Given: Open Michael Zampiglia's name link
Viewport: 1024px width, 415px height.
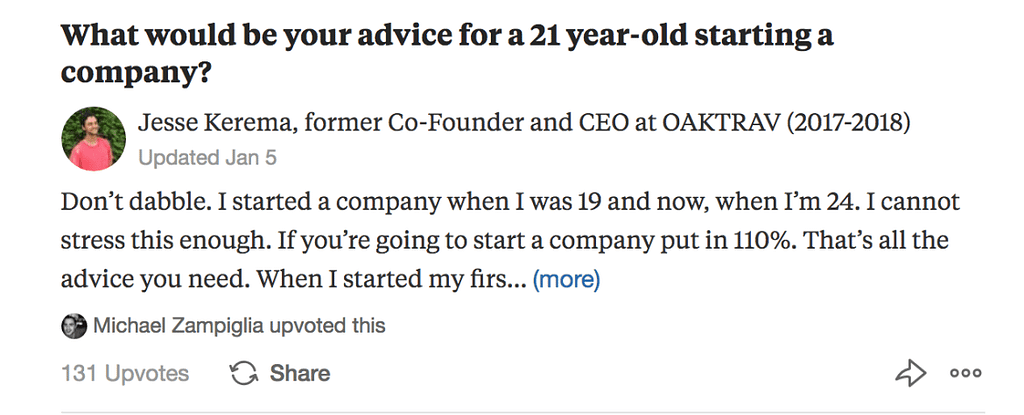Looking at the screenshot, I should coord(180,326).
